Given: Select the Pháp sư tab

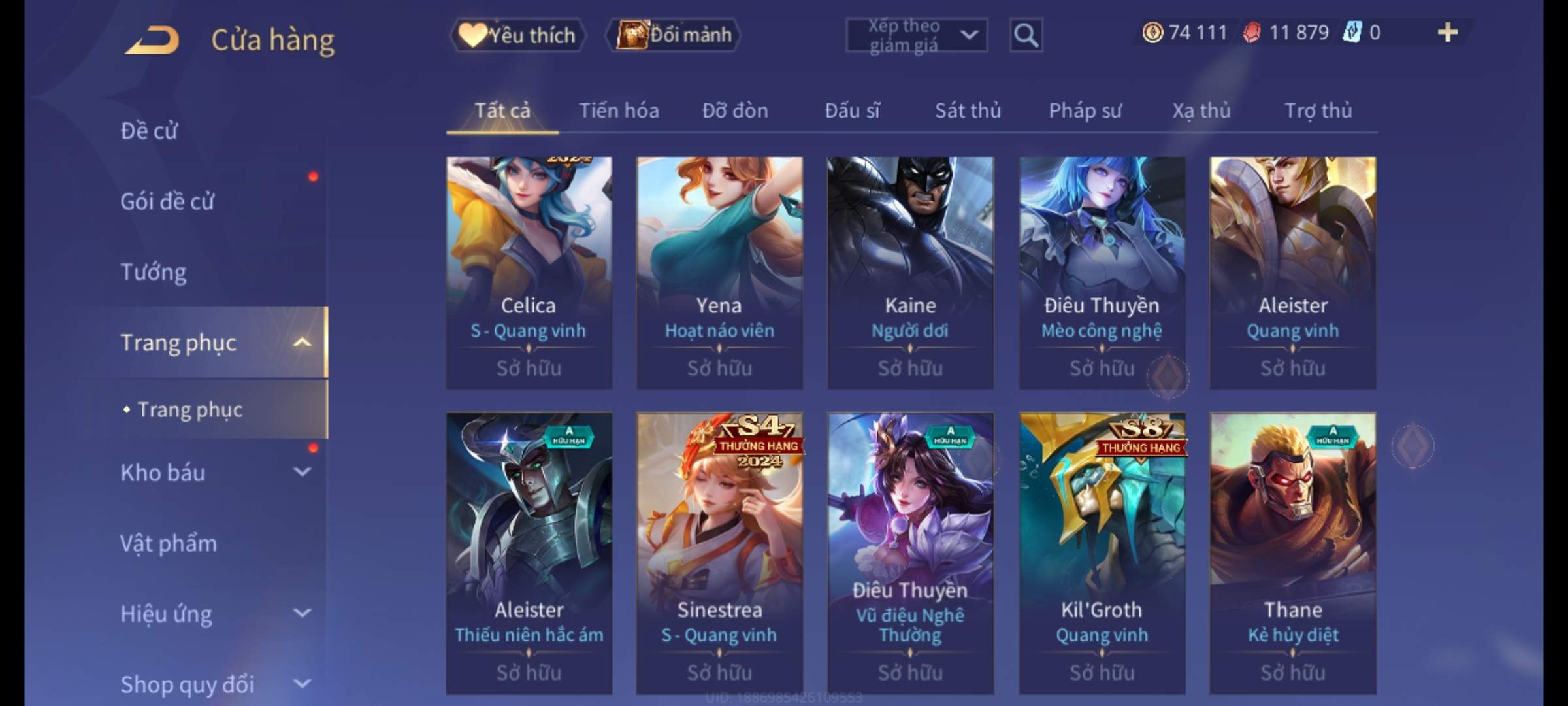Looking at the screenshot, I should (x=1085, y=110).
